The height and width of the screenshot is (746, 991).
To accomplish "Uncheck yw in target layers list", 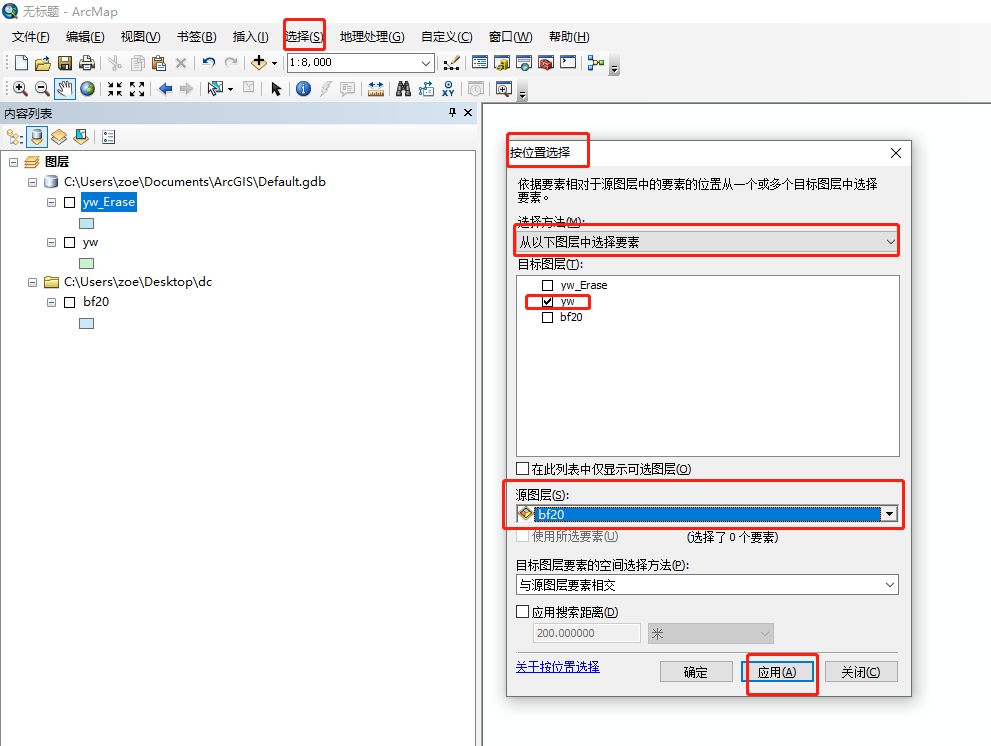I will [547, 302].
